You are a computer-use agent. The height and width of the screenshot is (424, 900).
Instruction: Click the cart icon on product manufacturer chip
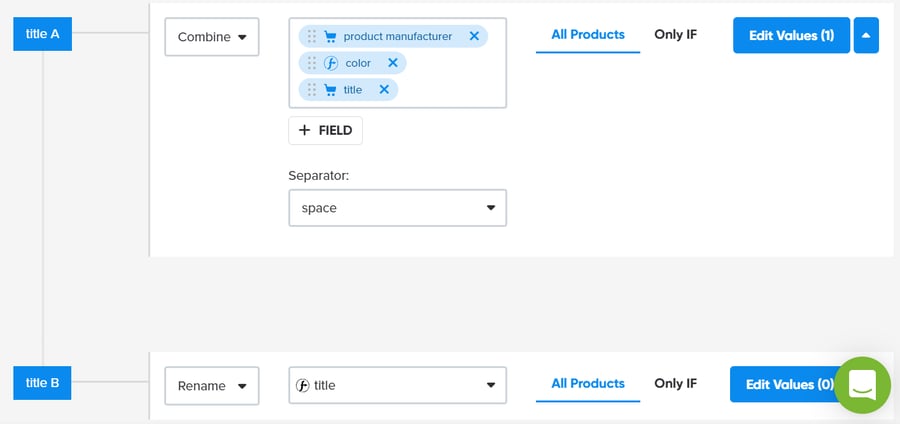[x=330, y=36]
